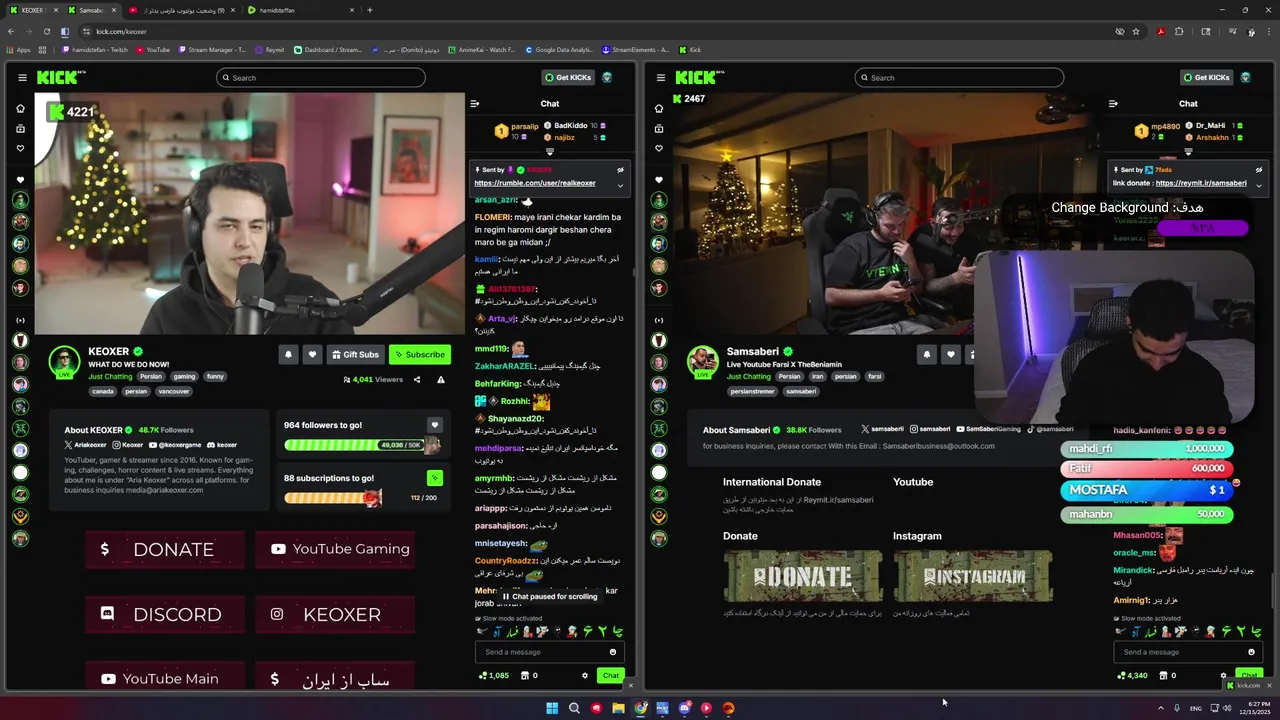Click Get KICKs on right page

click(1207, 77)
